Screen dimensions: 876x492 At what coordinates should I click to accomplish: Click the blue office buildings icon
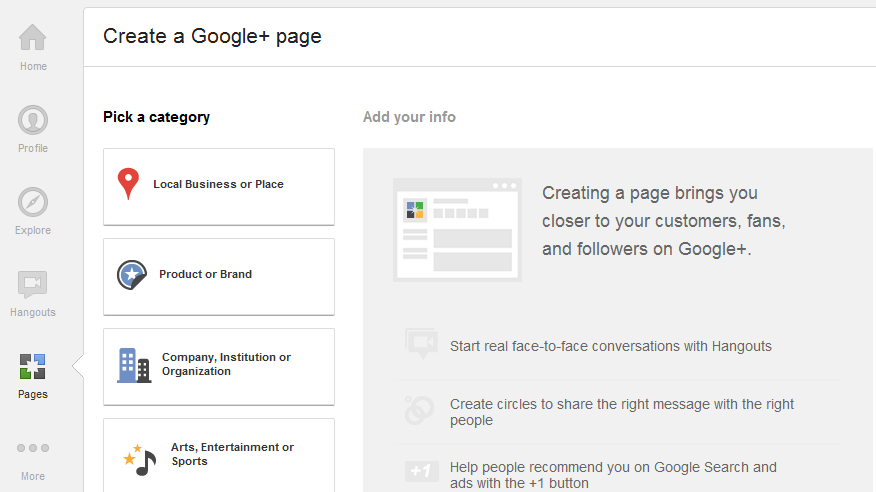(134, 366)
